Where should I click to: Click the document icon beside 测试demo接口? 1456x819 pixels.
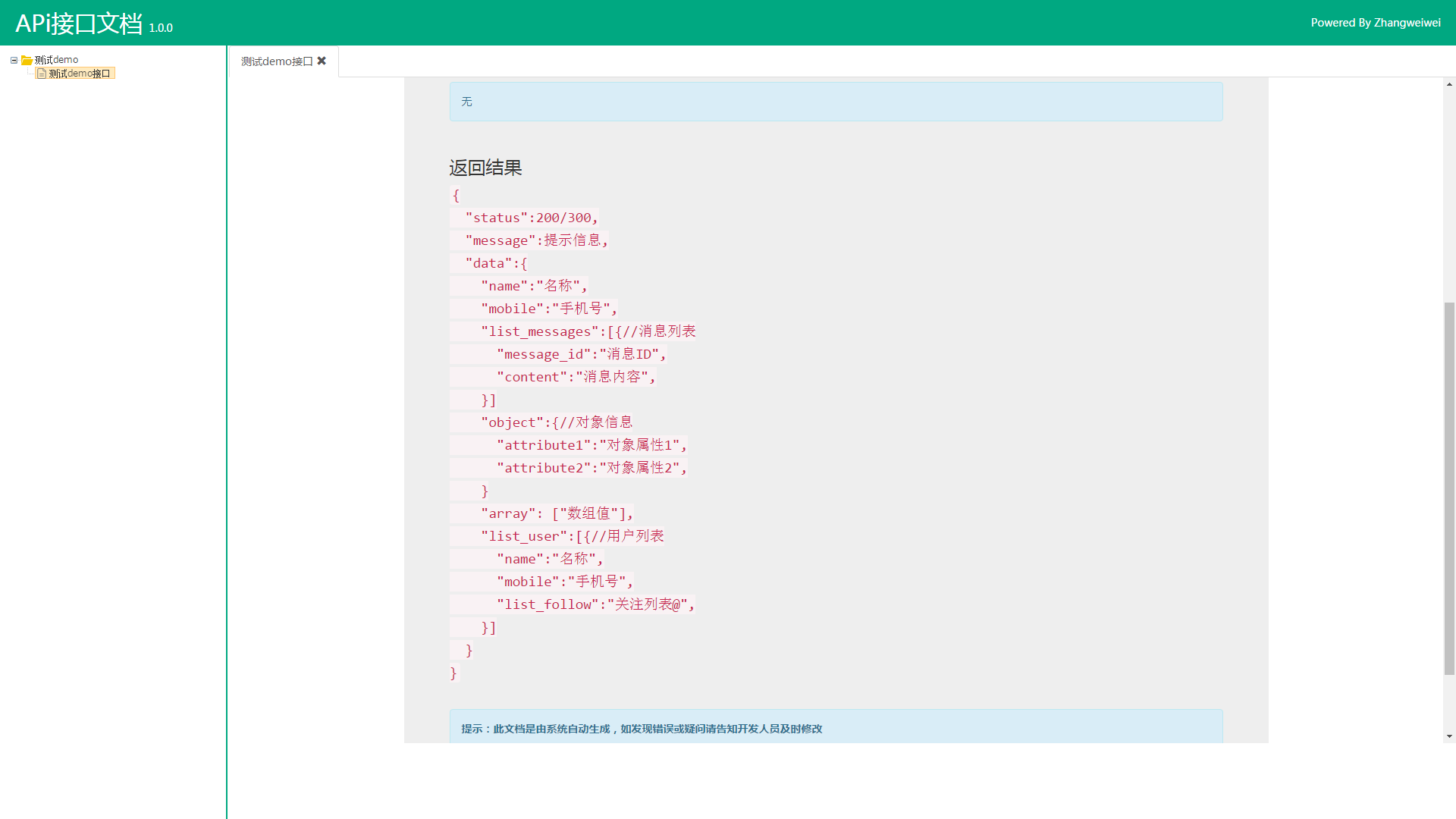(42, 74)
